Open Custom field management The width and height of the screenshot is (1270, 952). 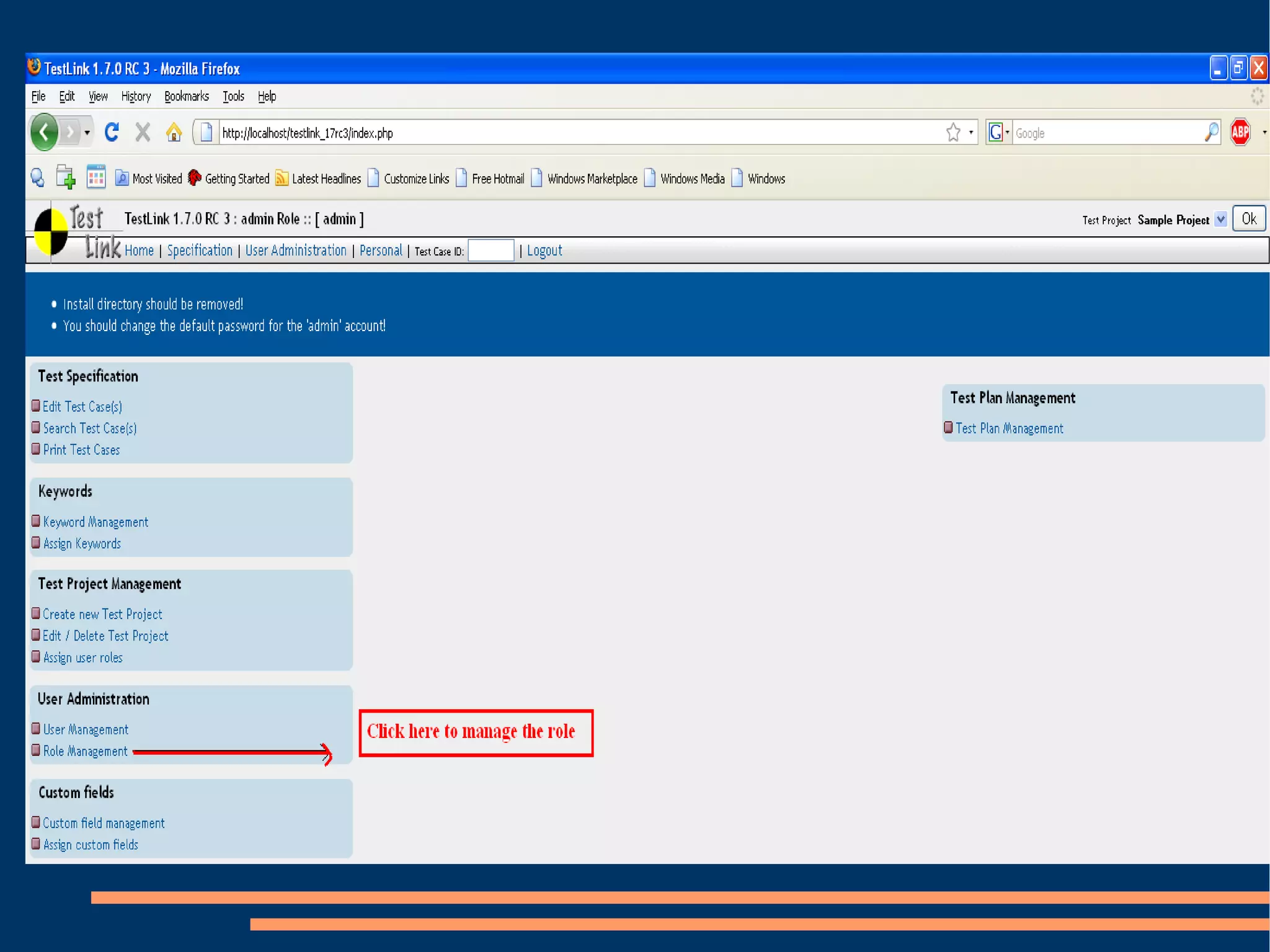[104, 824]
